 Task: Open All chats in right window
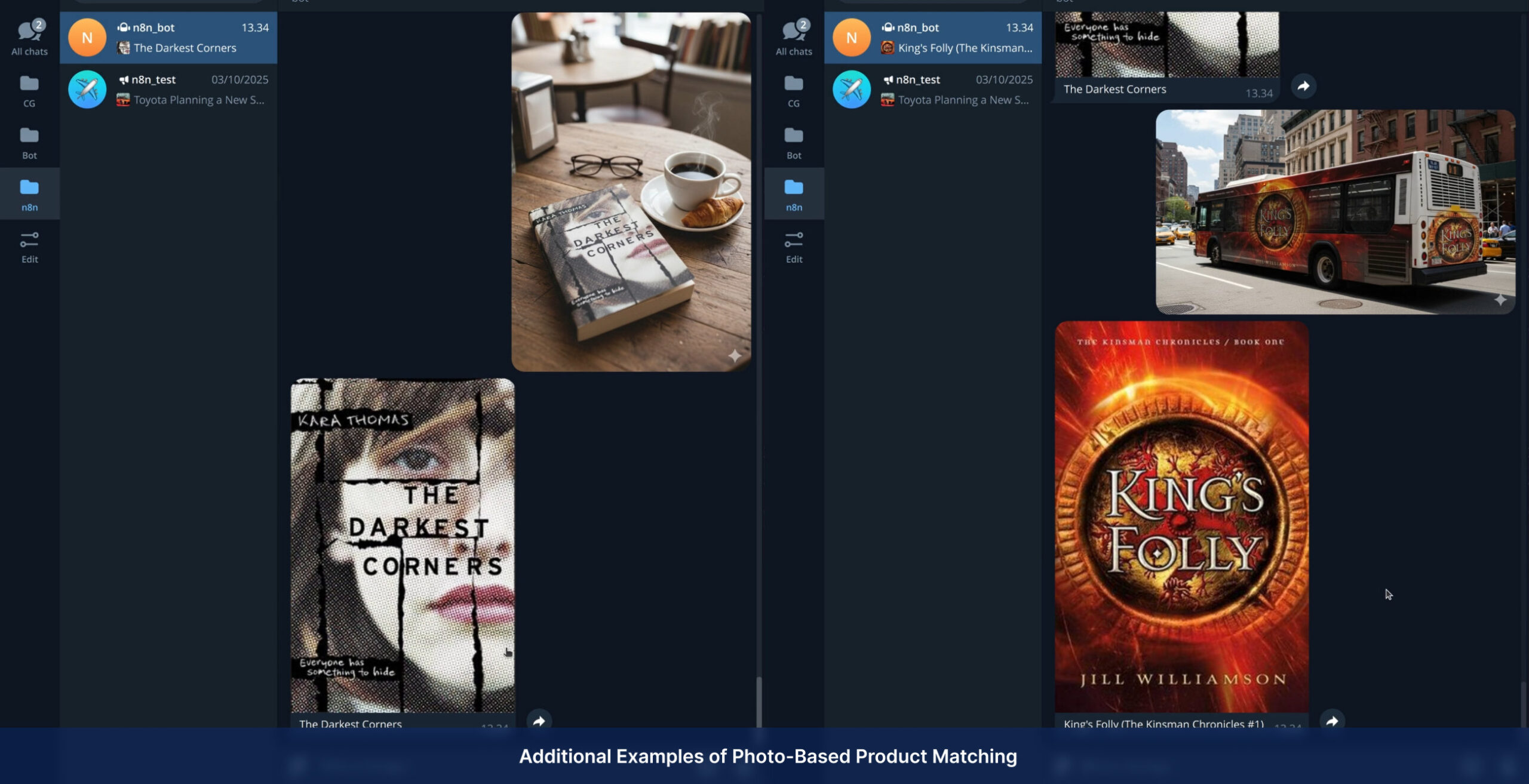click(x=794, y=36)
